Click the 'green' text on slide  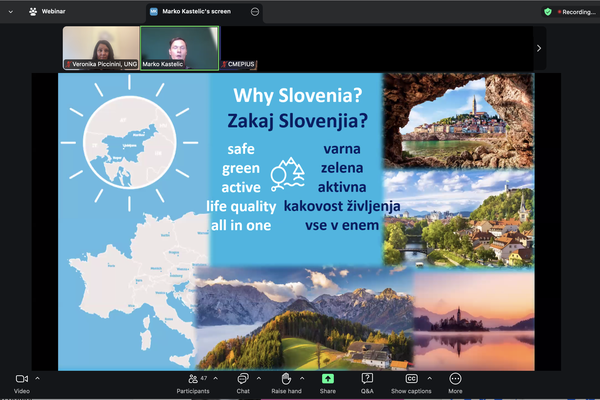(x=241, y=168)
